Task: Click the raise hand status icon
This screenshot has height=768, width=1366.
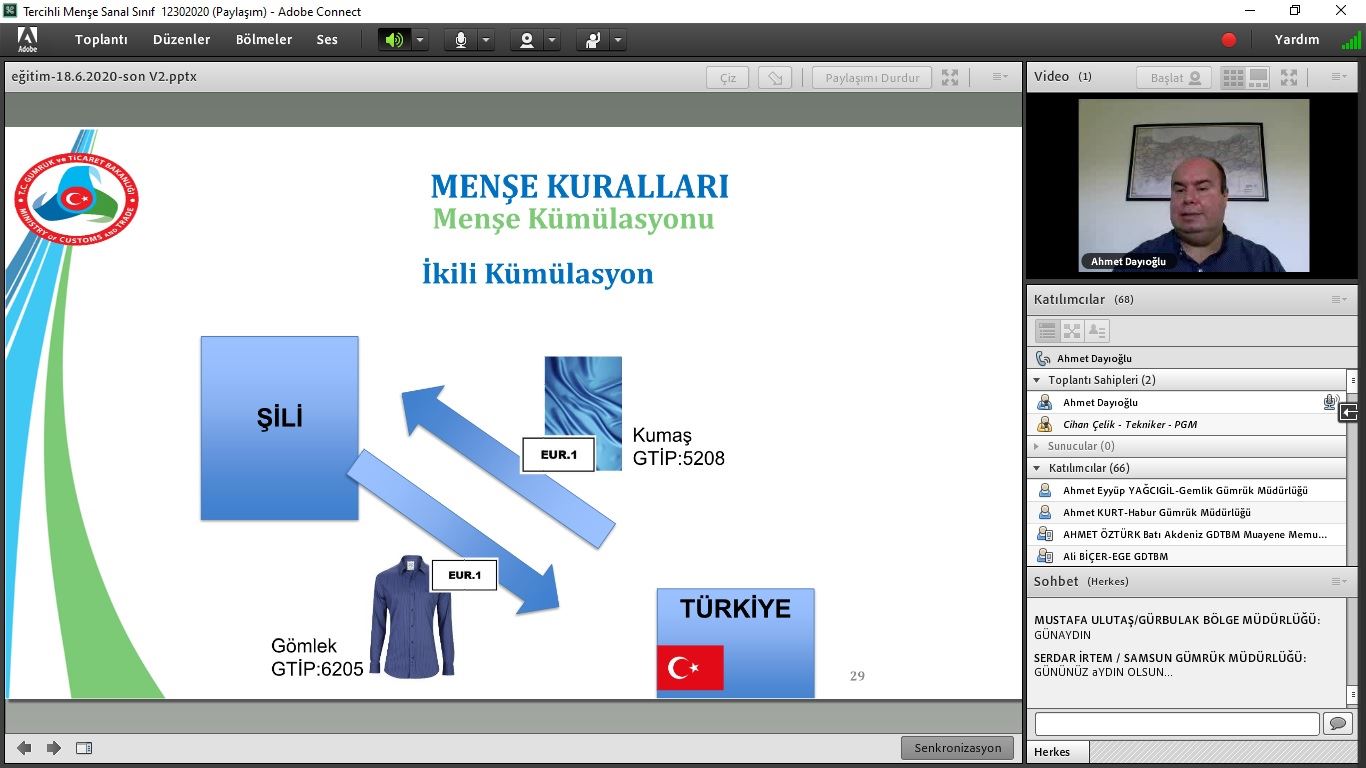Action: pyautogui.click(x=593, y=40)
